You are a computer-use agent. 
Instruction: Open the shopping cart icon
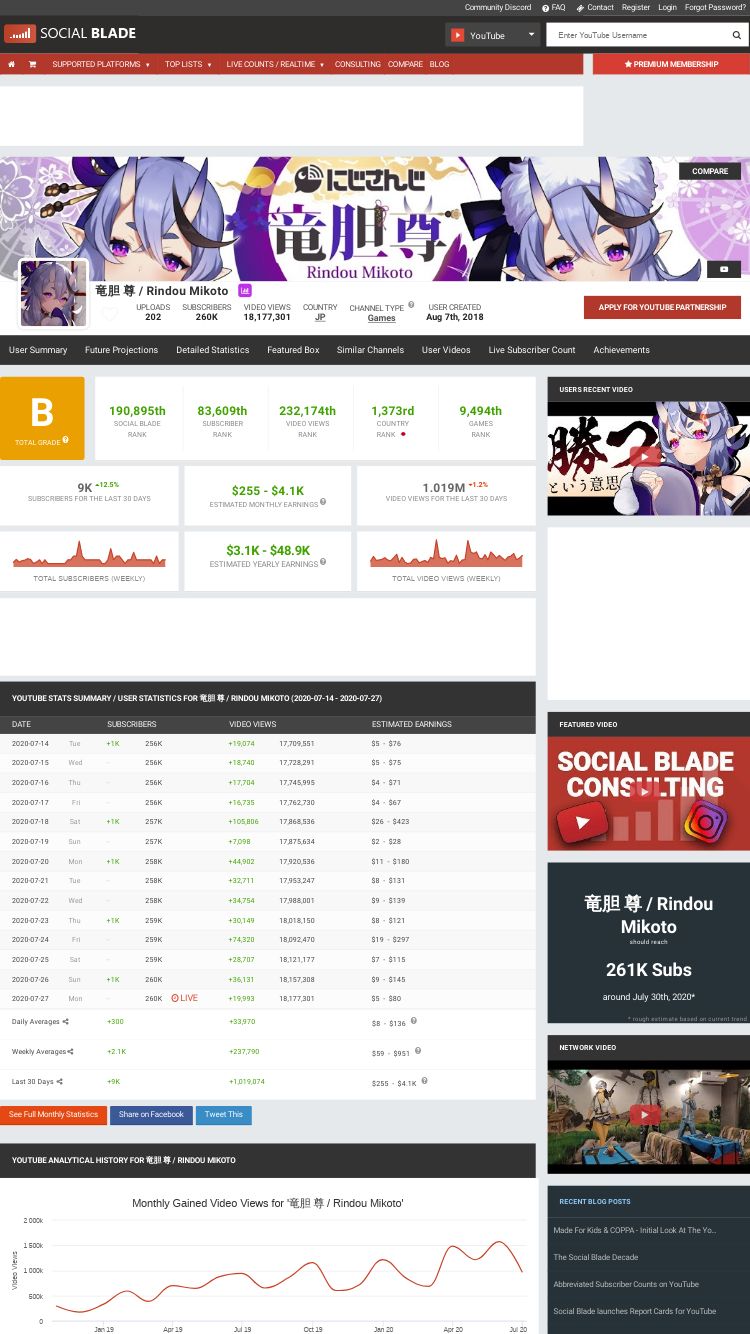(32, 64)
